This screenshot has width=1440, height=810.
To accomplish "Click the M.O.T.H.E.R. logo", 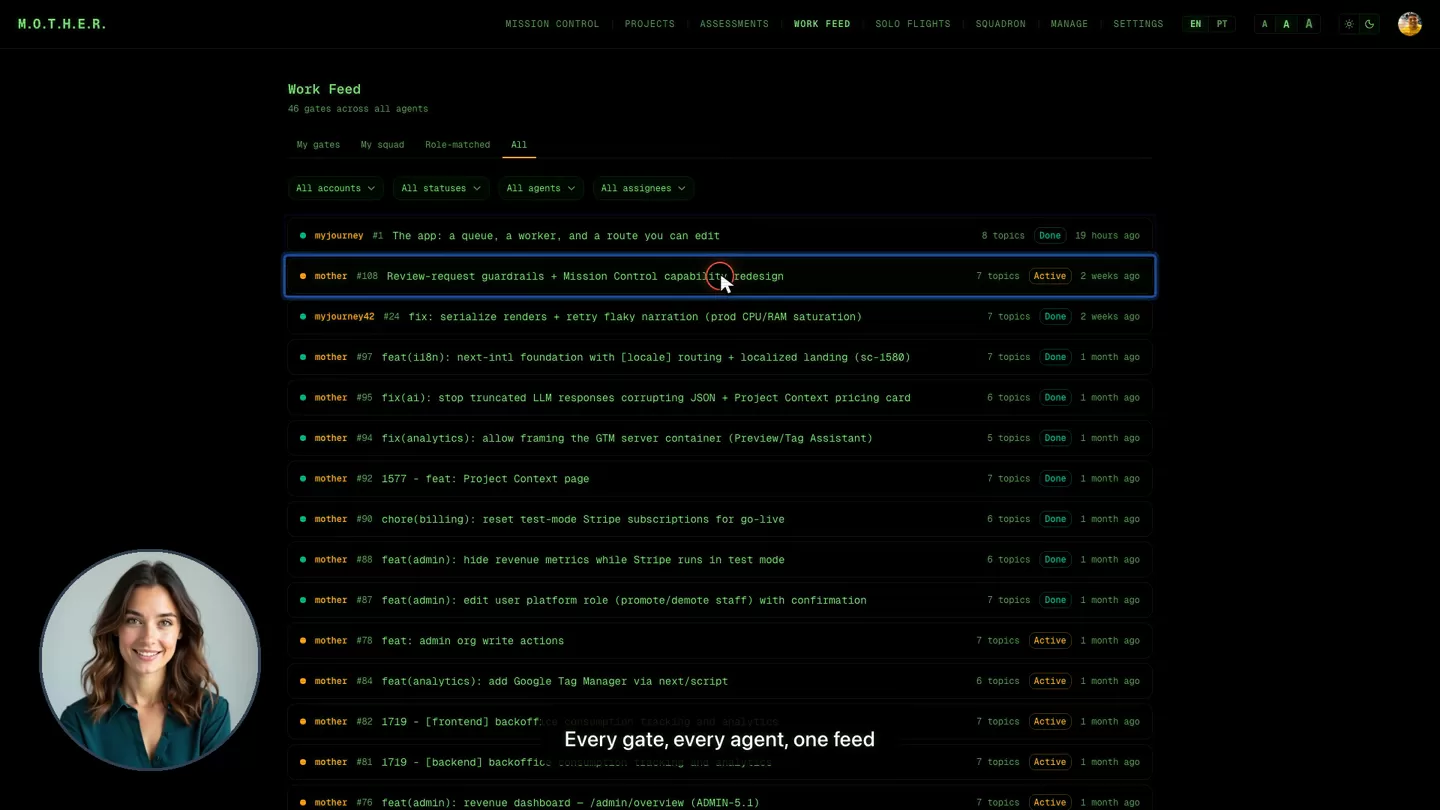I will coord(62,24).
